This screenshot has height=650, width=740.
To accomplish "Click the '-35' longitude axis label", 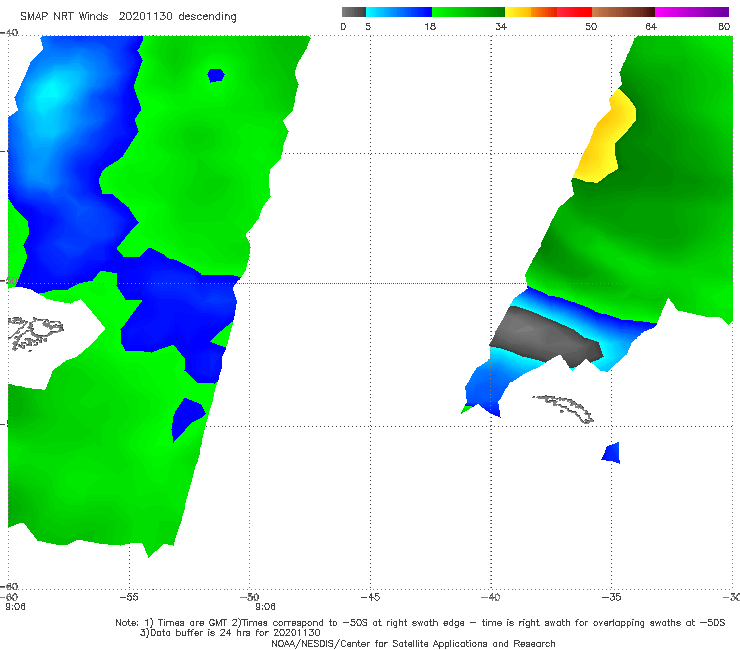I will 612,597.
